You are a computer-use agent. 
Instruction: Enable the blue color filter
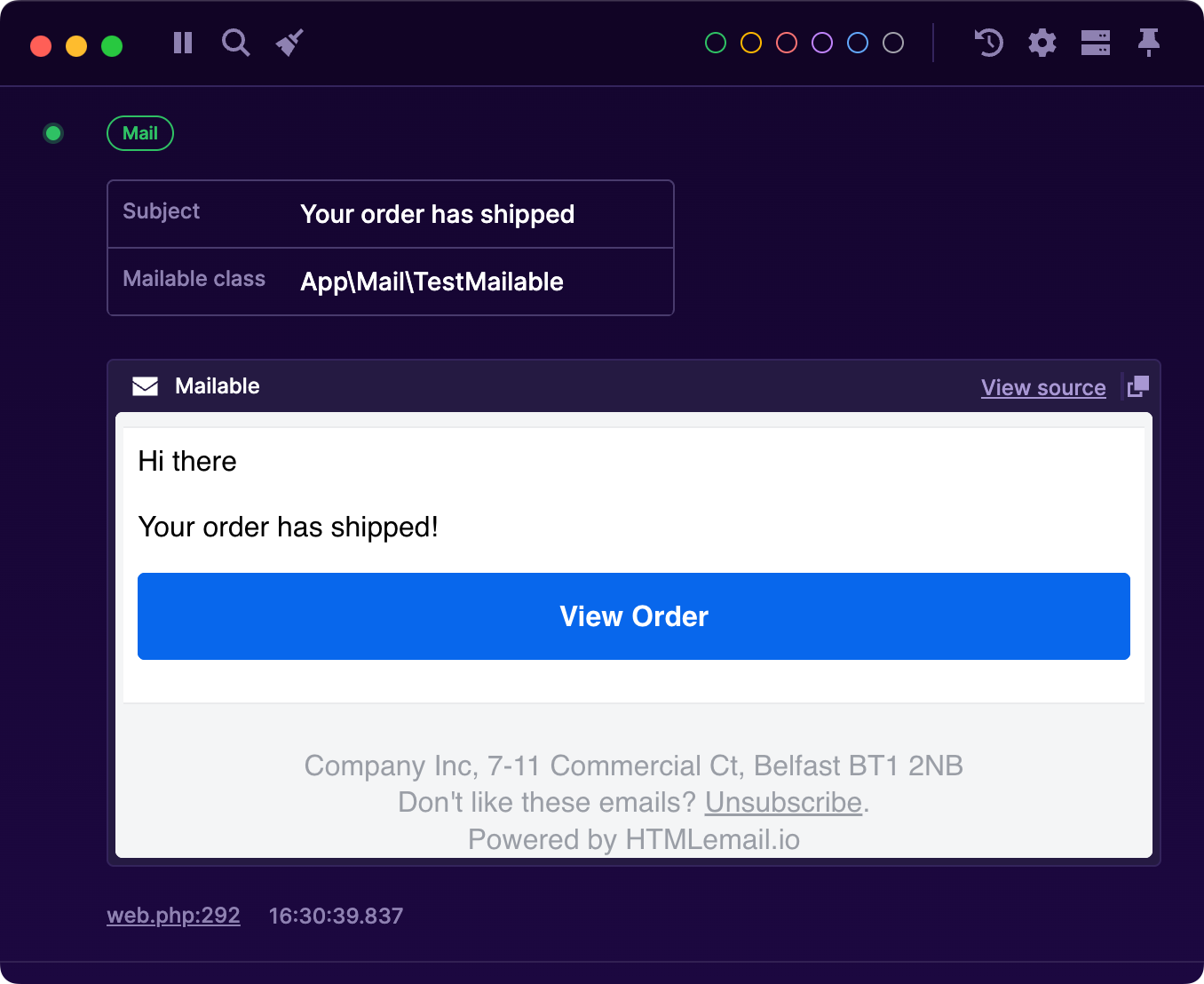coord(857,42)
